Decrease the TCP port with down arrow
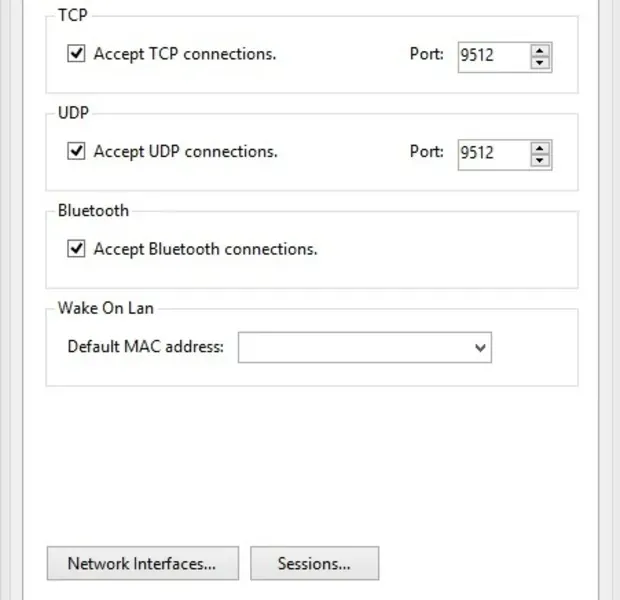The image size is (620, 600). point(541,62)
